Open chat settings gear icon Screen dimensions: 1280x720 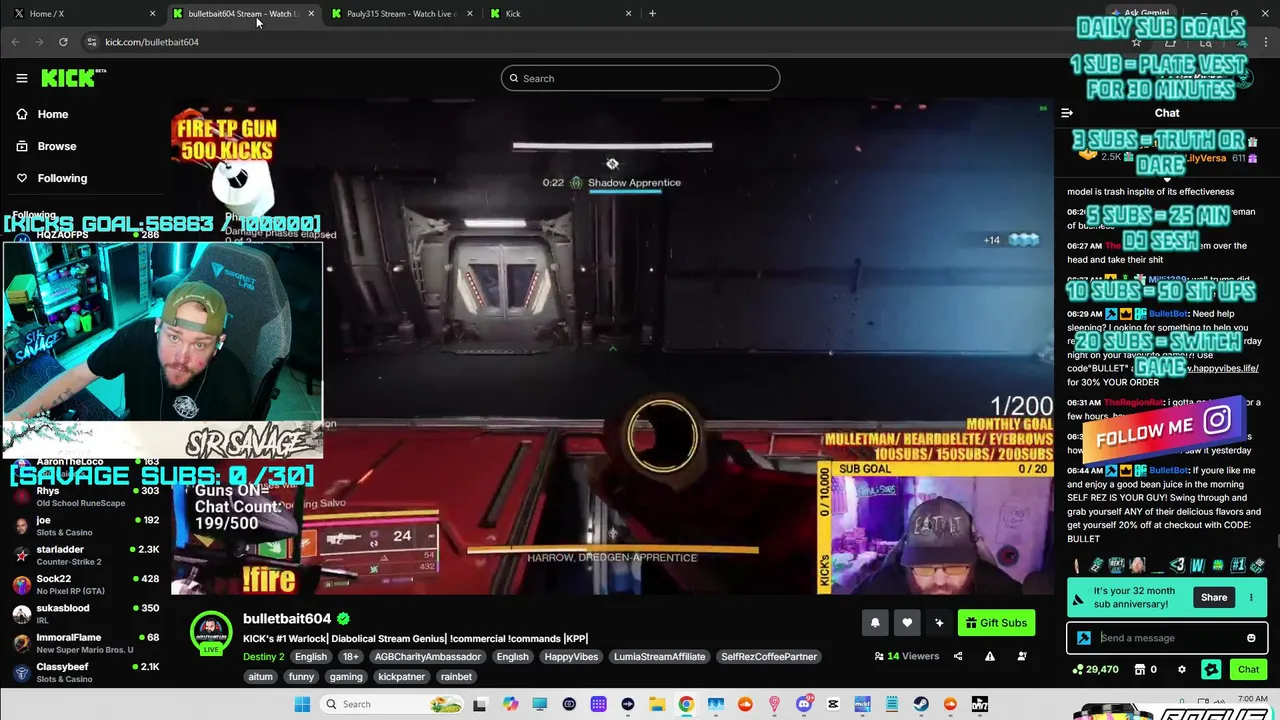(1181, 670)
